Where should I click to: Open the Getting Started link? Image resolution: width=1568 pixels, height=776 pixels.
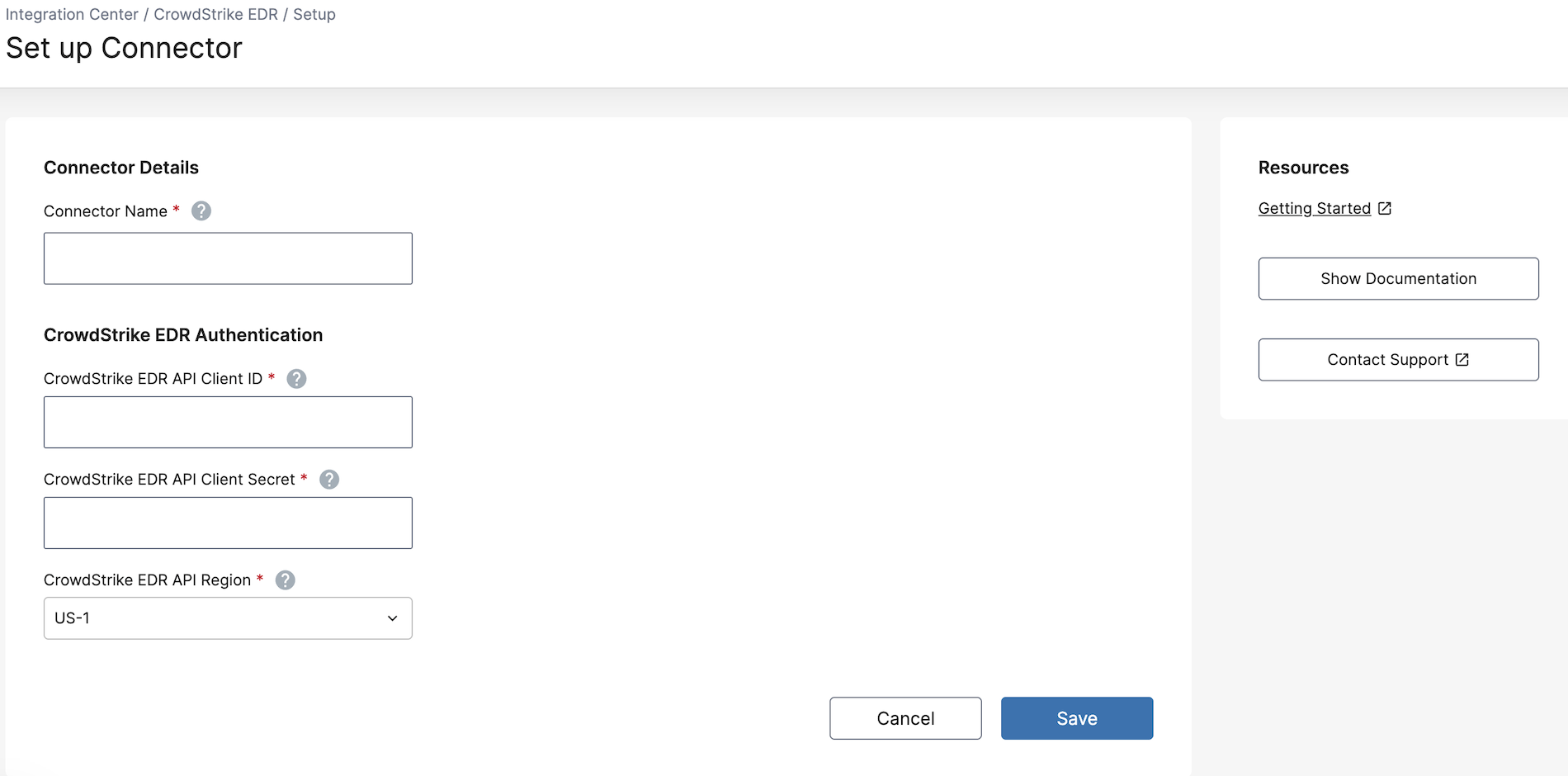(1314, 209)
